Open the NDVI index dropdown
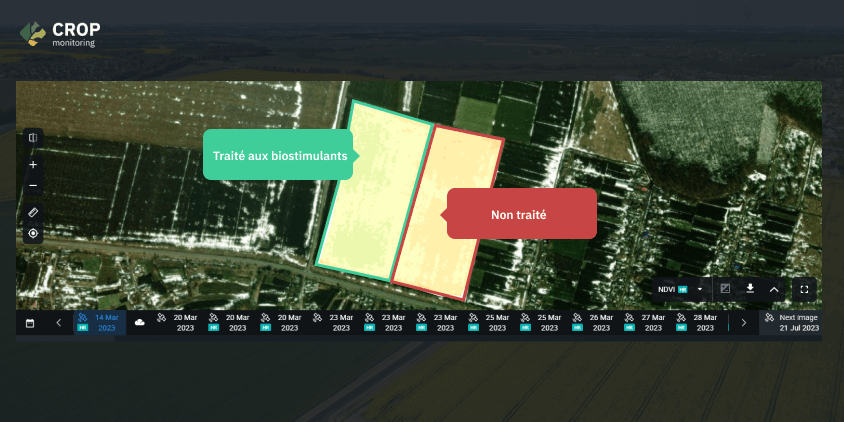 point(680,290)
